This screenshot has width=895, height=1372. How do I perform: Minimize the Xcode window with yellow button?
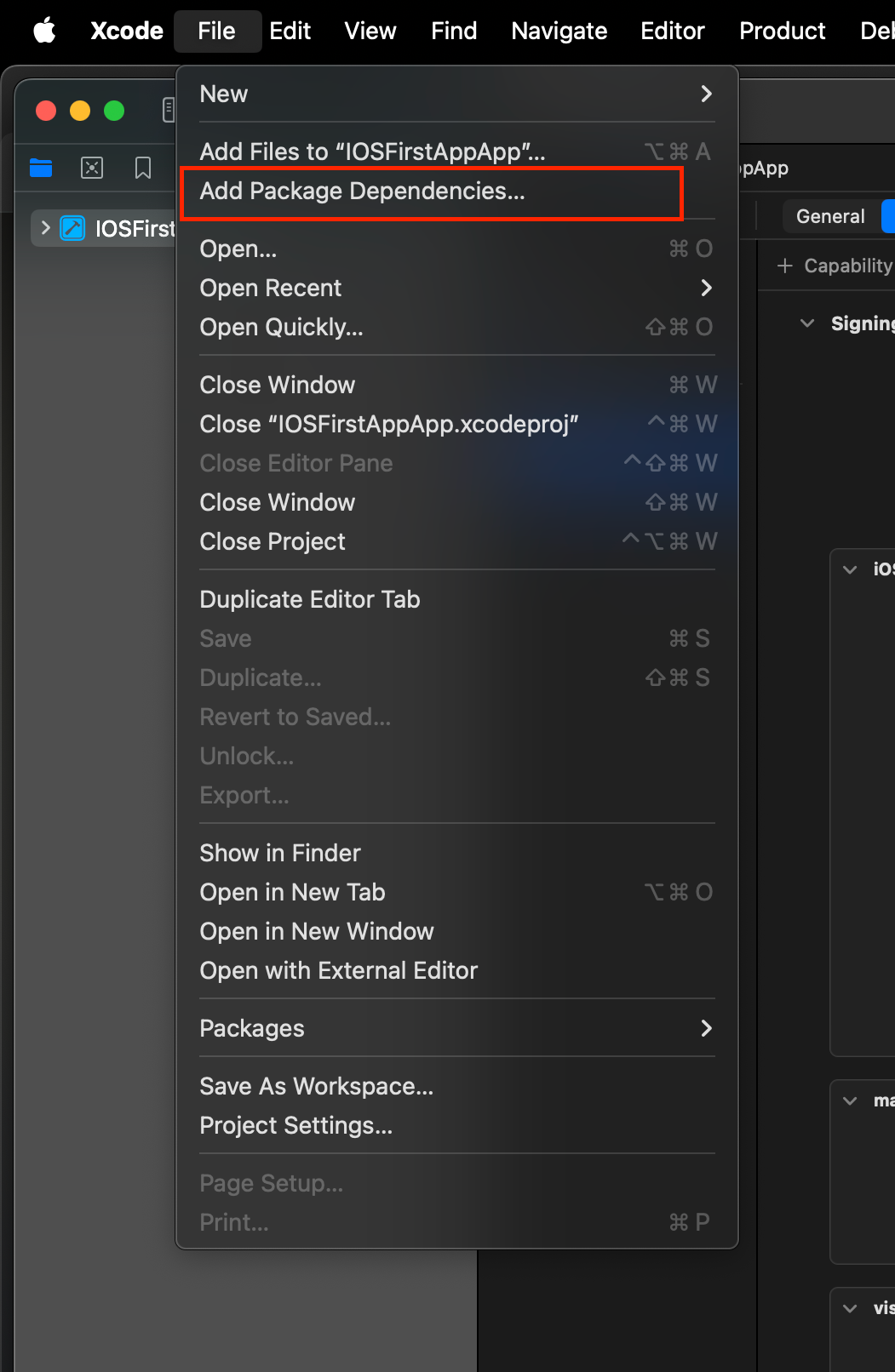(80, 111)
